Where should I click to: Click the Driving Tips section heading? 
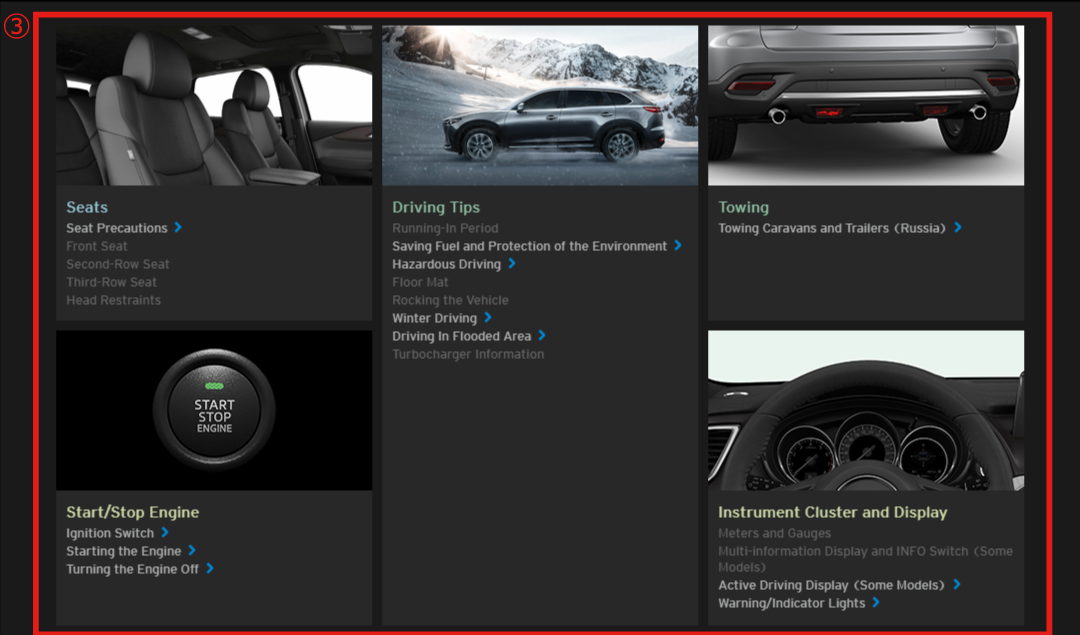436,207
